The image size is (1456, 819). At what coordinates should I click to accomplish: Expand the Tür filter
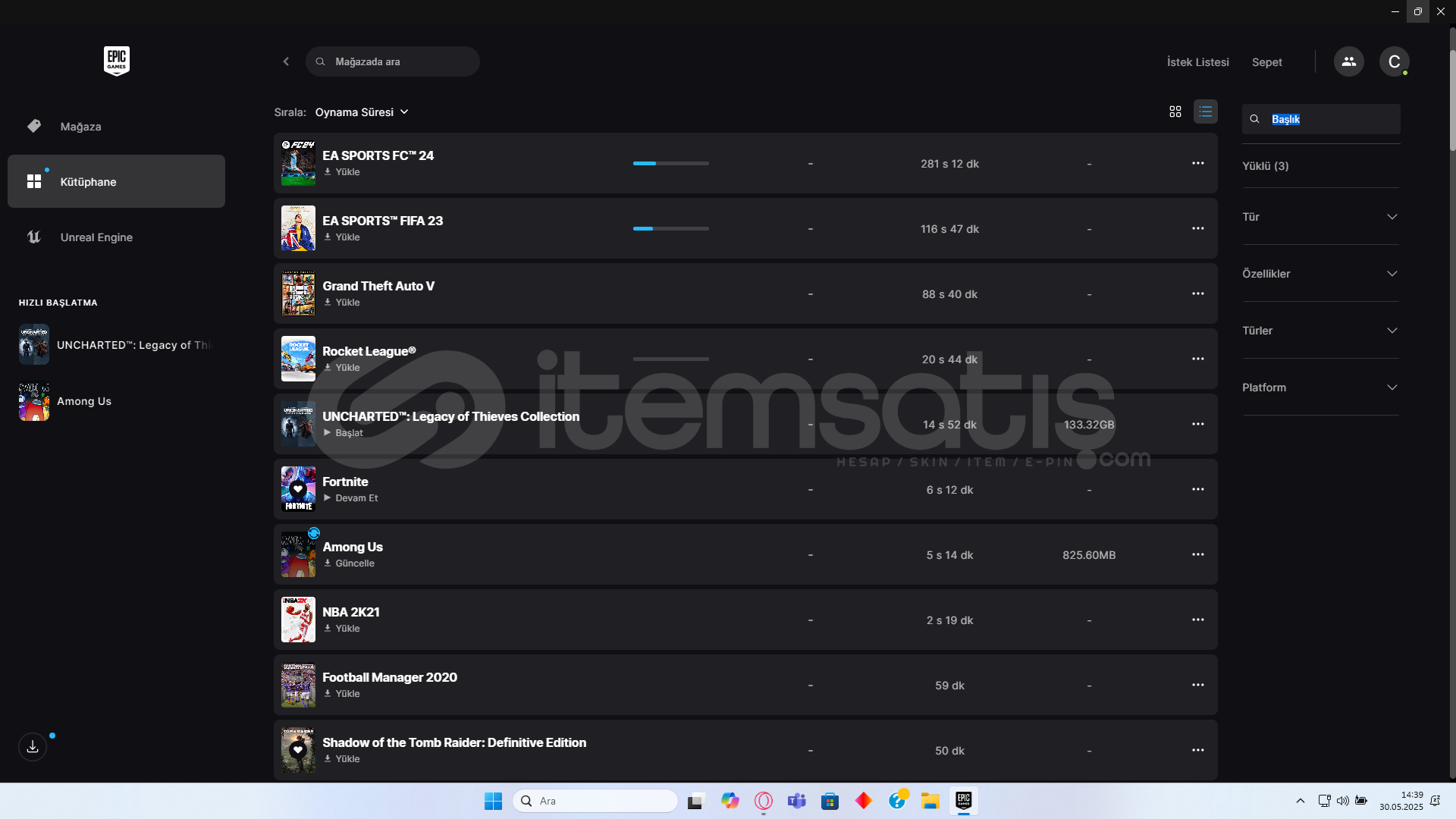1320,217
